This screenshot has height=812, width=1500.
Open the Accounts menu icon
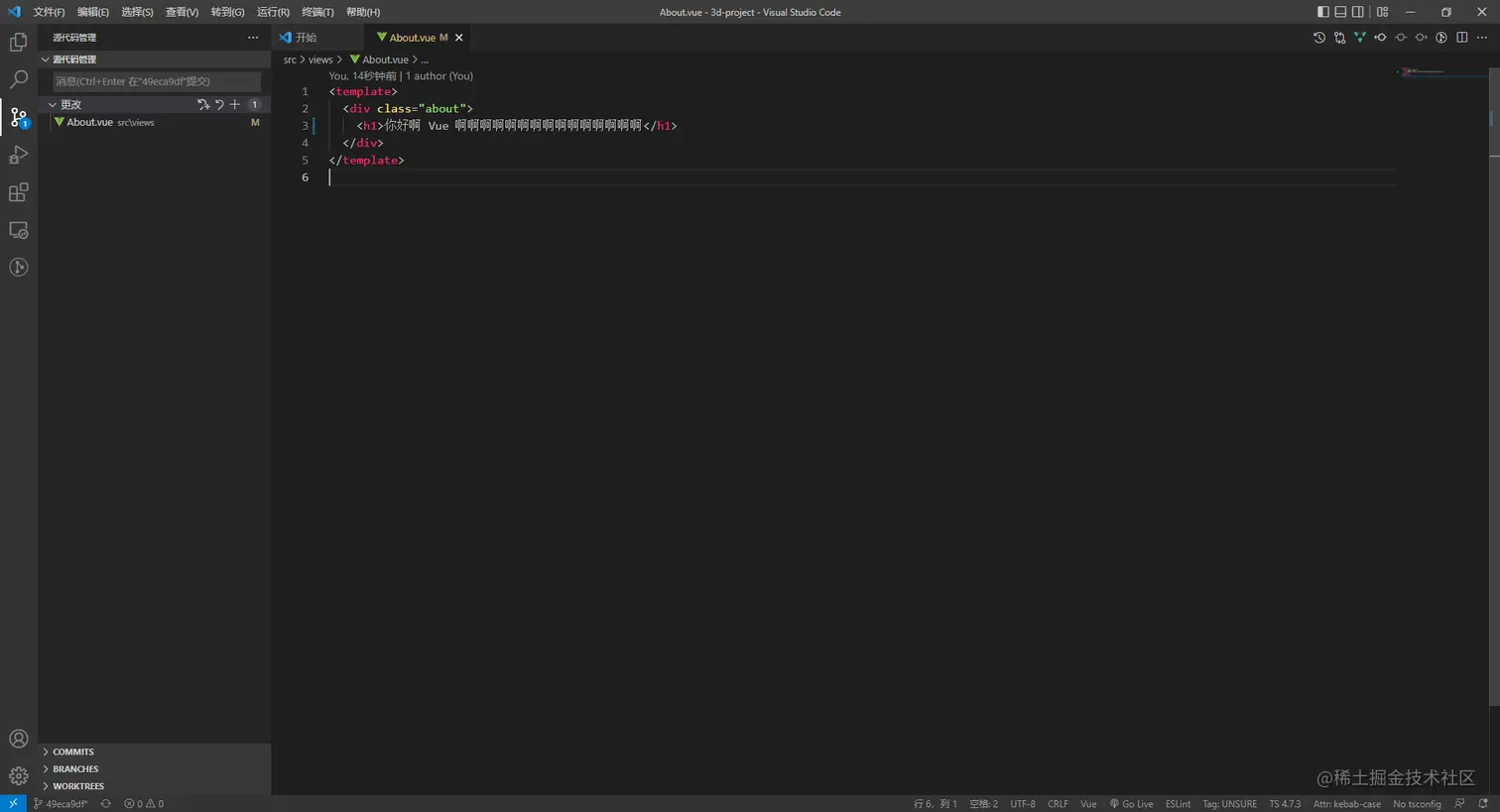coord(18,739)
